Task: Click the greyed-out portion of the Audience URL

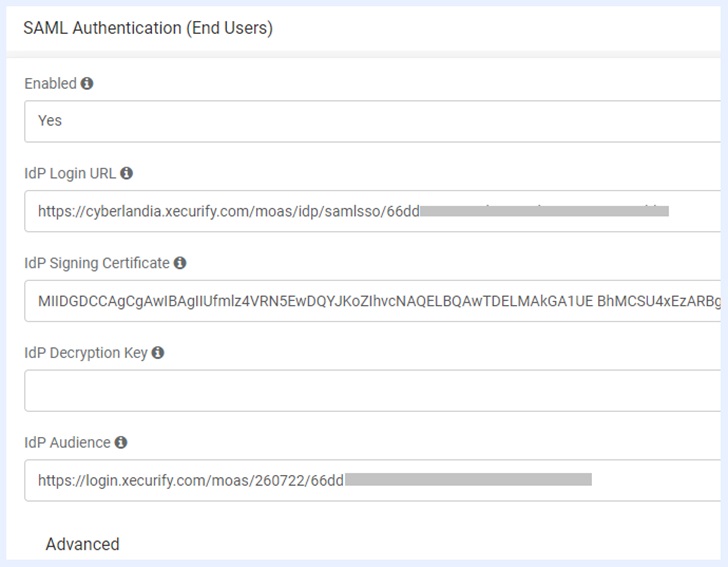Action: (x=468, y=480)
